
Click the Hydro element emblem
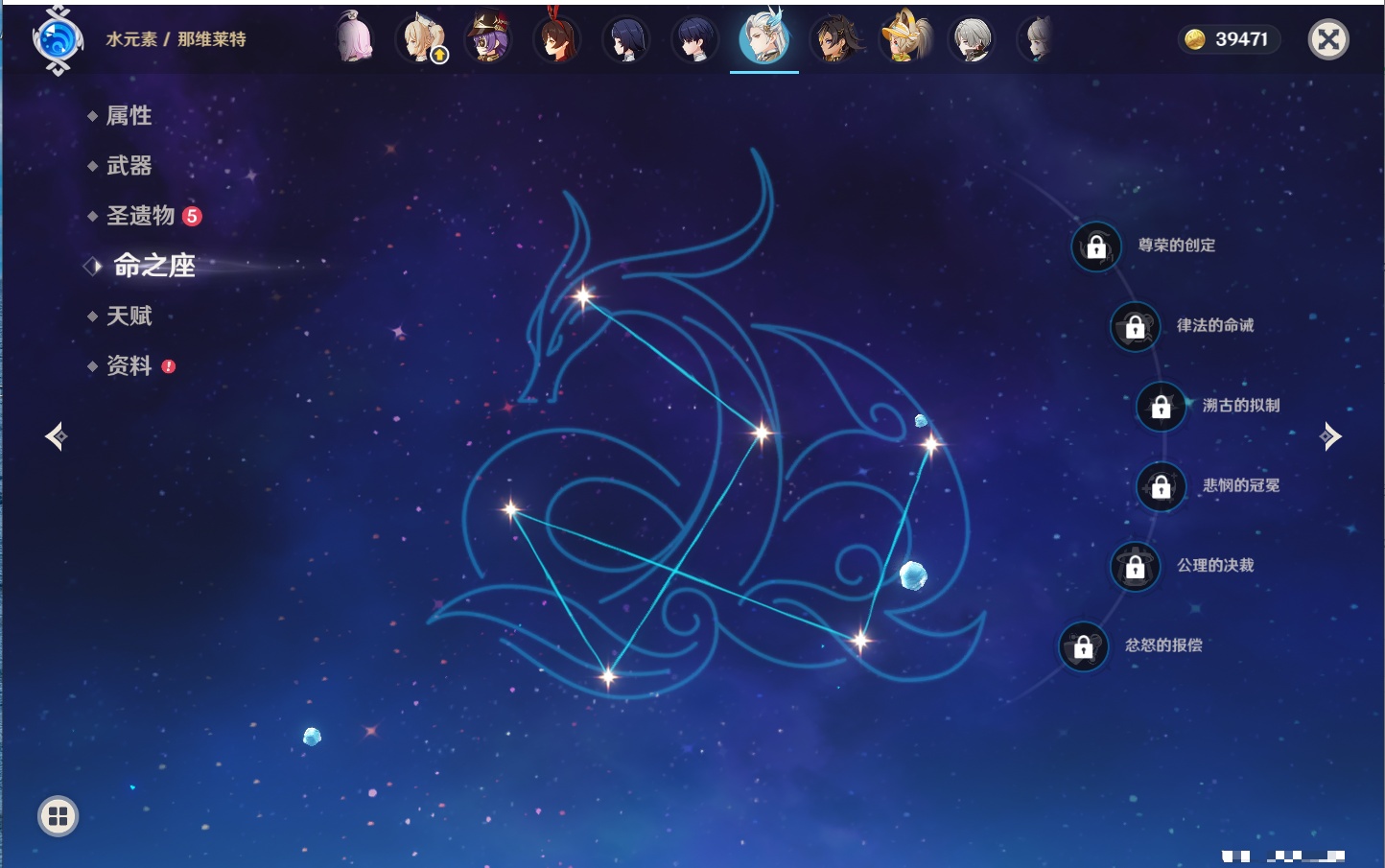[58, 40]
